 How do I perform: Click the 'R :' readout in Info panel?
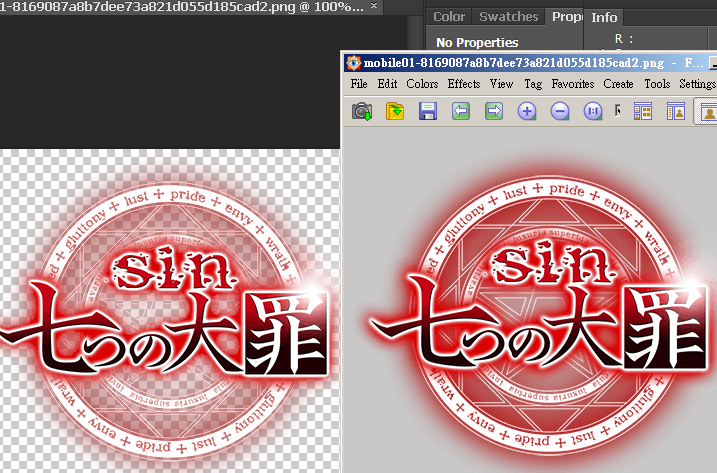click(623, 39)
